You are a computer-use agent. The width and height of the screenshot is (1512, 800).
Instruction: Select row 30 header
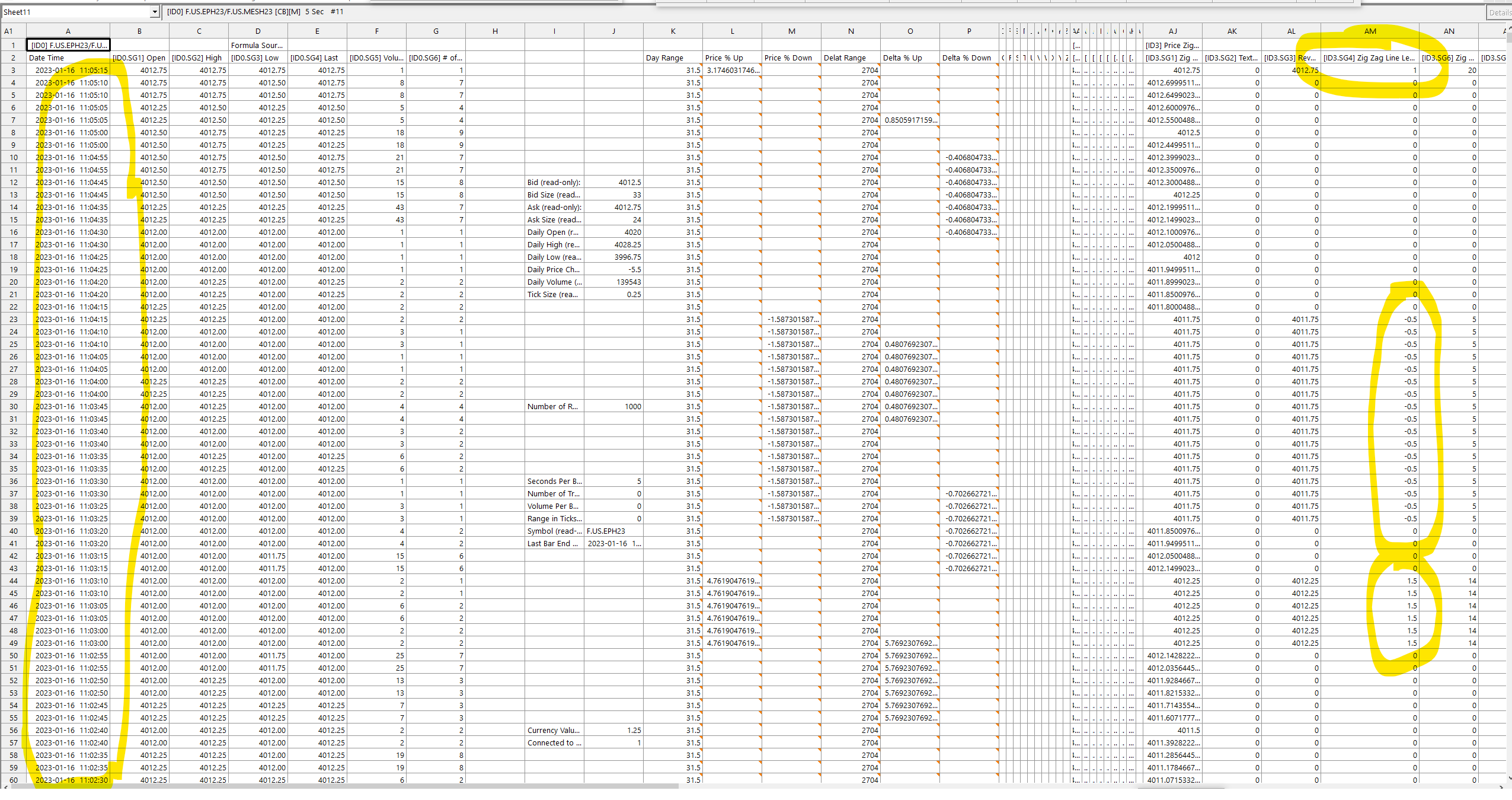coord(13,407)
